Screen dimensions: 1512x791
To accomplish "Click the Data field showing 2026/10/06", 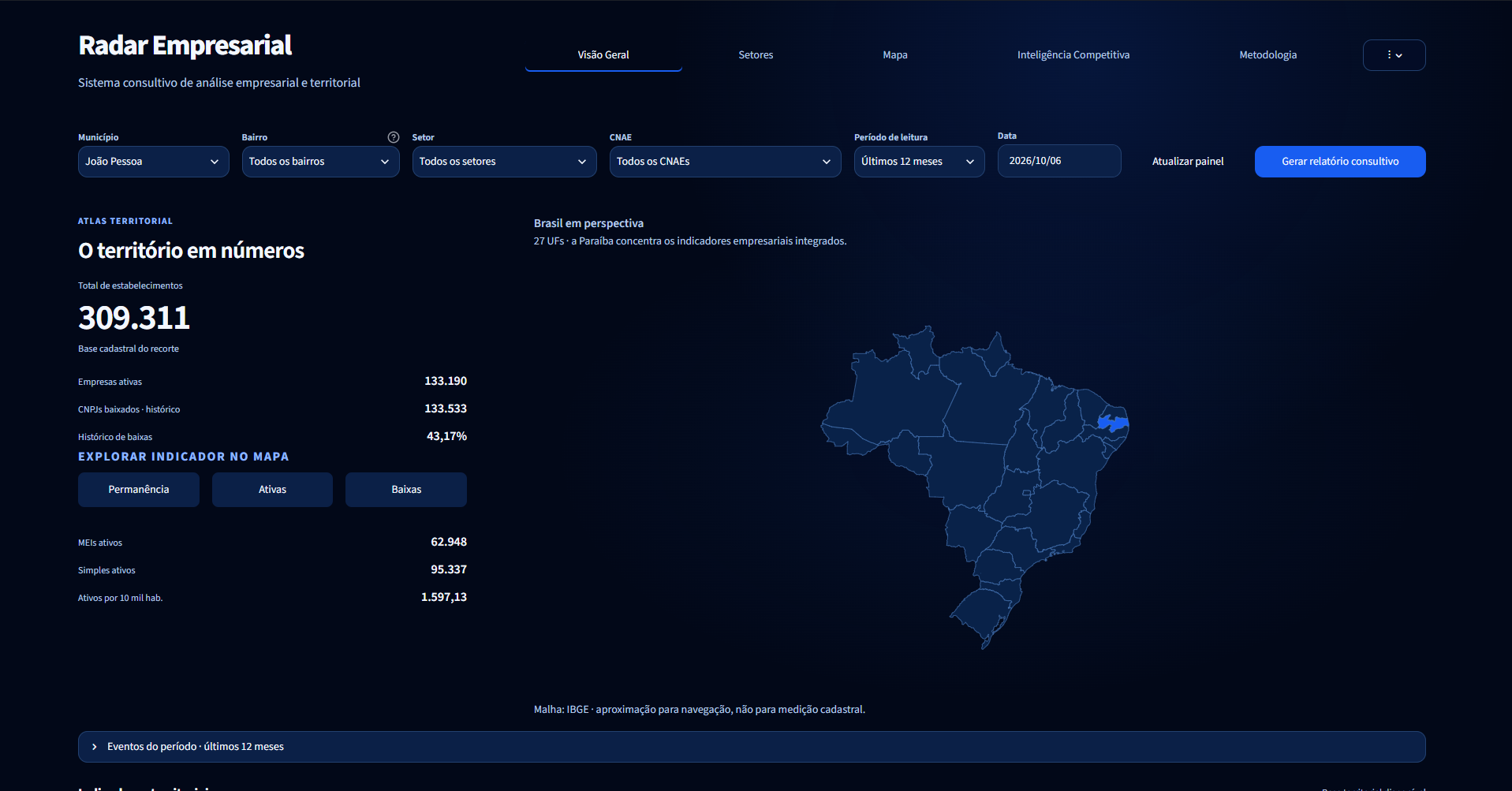I will click(x=1059, y=161).
